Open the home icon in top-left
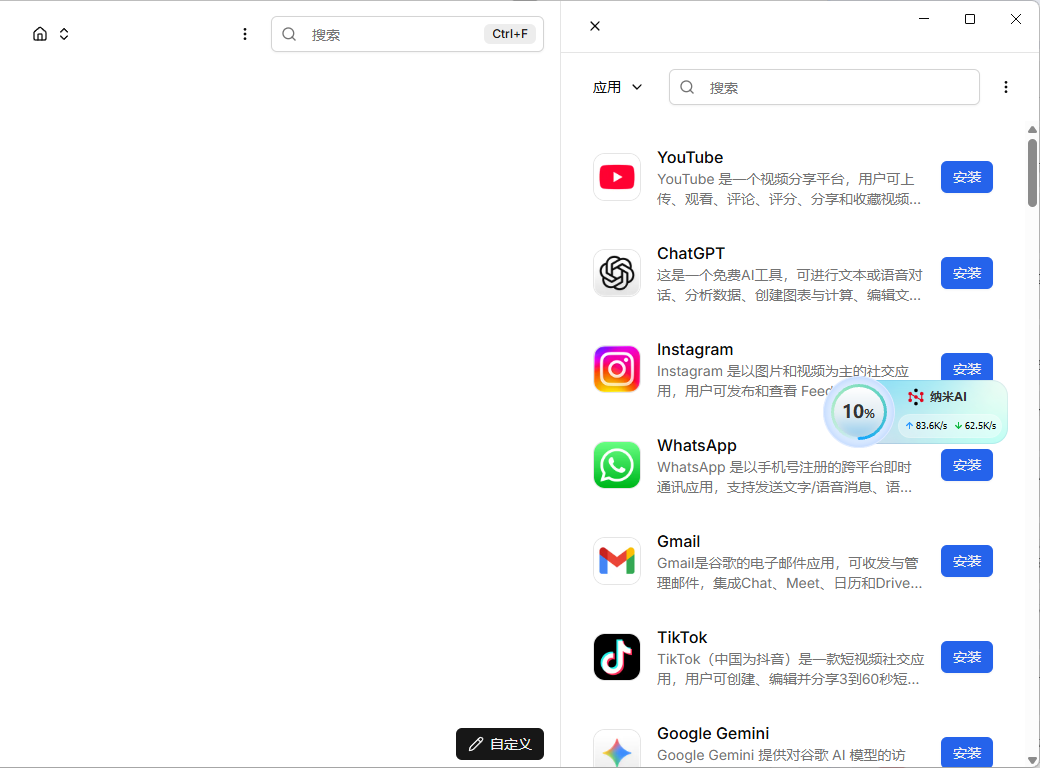This screenshot has height=768, width=1040. click(x=40, y=34)
